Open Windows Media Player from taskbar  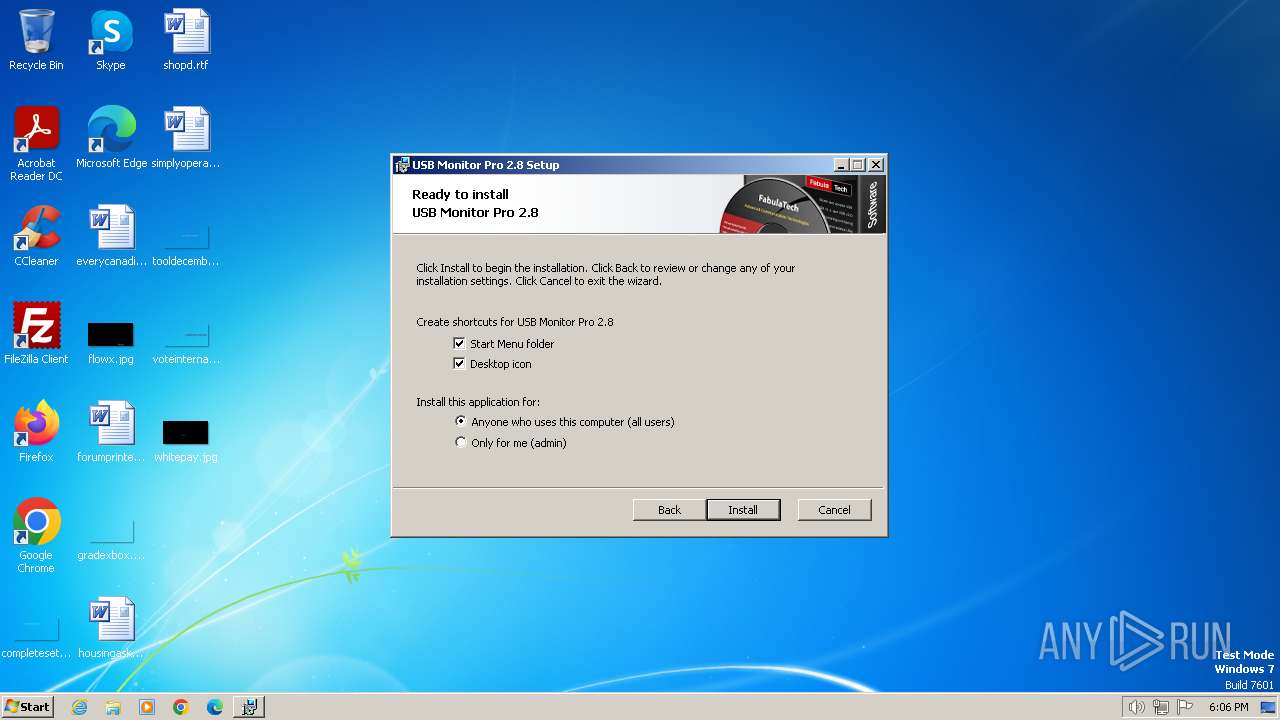tap(147, 707)
